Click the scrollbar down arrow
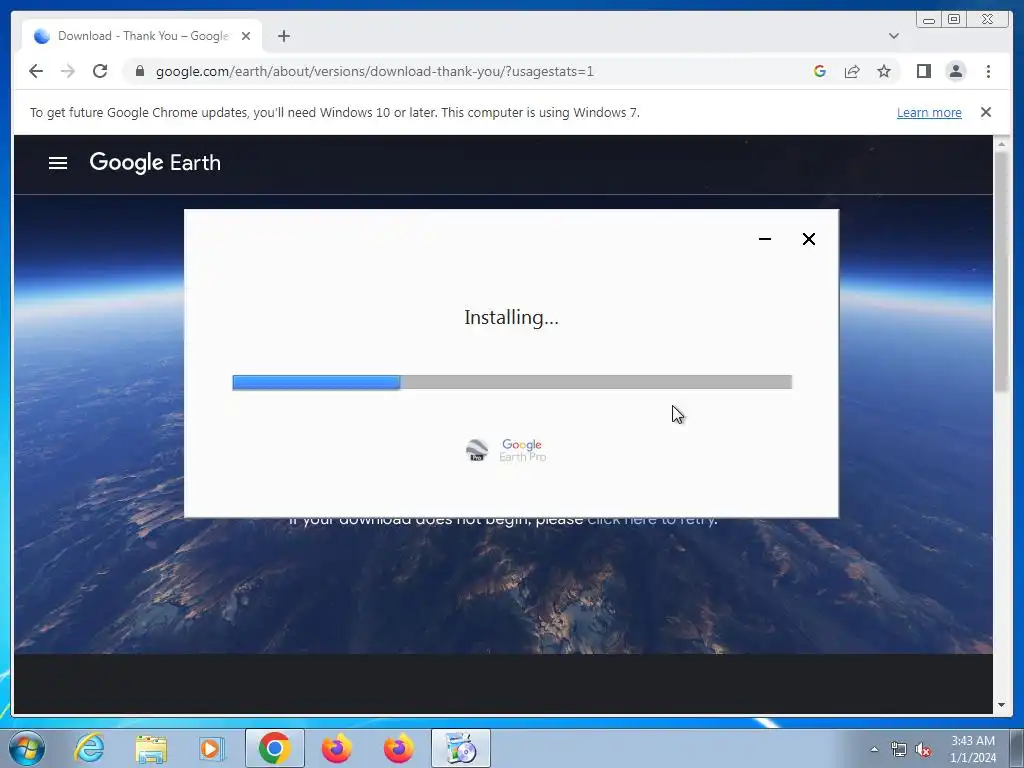1024x768 pixels. point(1001,705)
